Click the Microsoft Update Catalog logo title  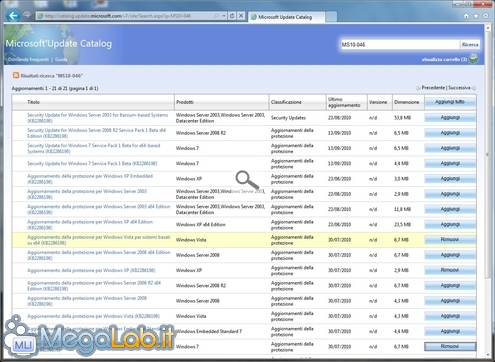pyautogui.click(x=59, y=44)
